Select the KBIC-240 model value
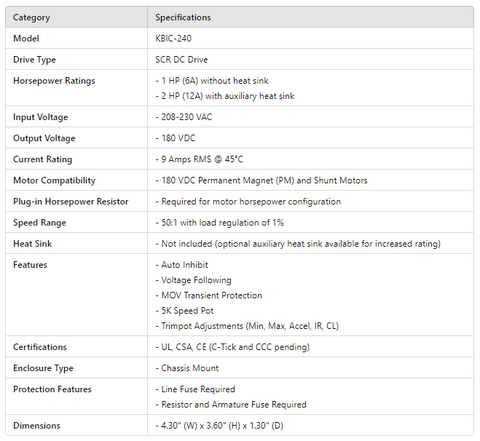The width and height of the screenshot is (480, 441). point(173,39)
